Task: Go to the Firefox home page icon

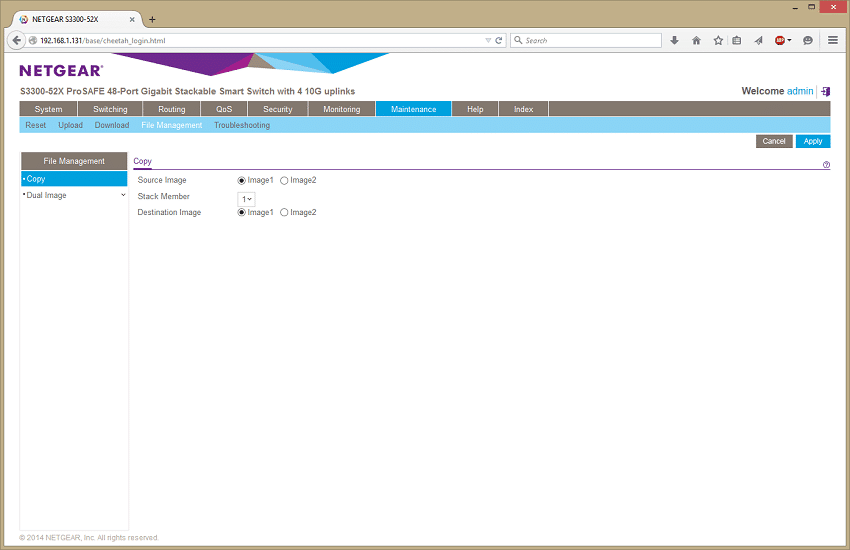Action: pos(697,40)
